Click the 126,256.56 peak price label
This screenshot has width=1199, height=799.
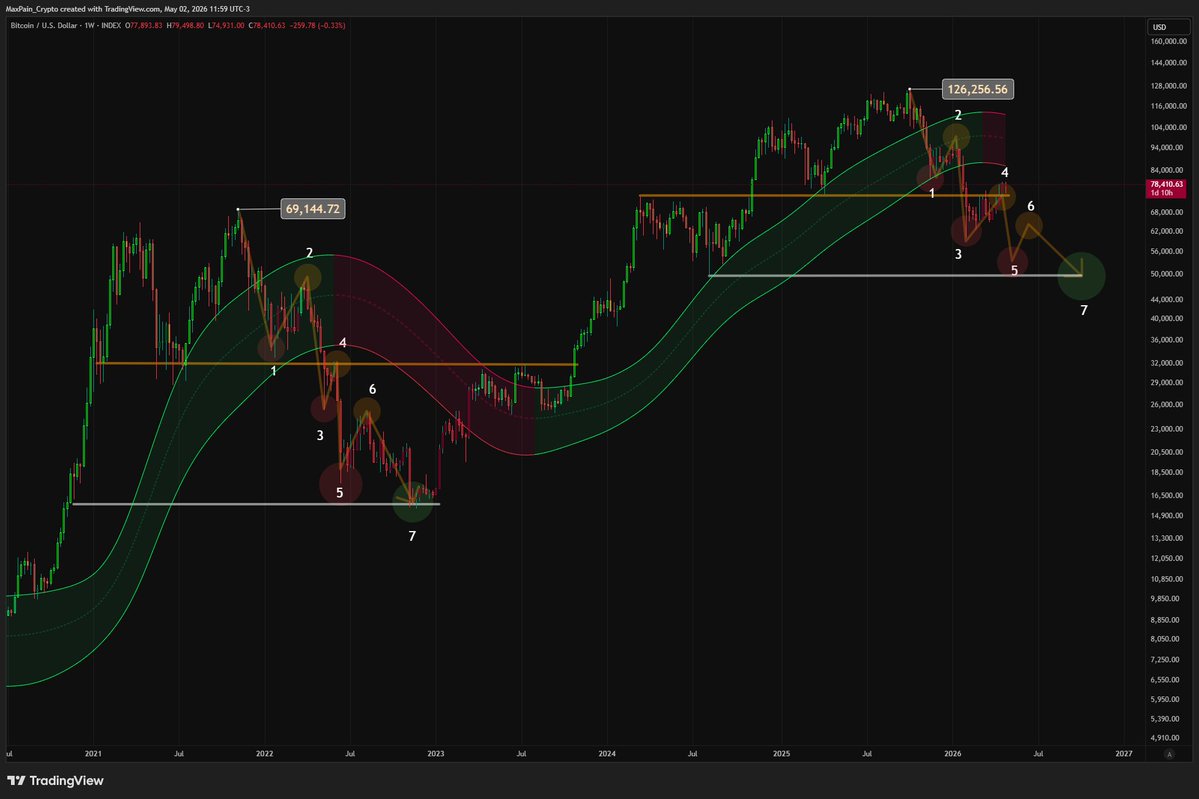coord(977,89)
